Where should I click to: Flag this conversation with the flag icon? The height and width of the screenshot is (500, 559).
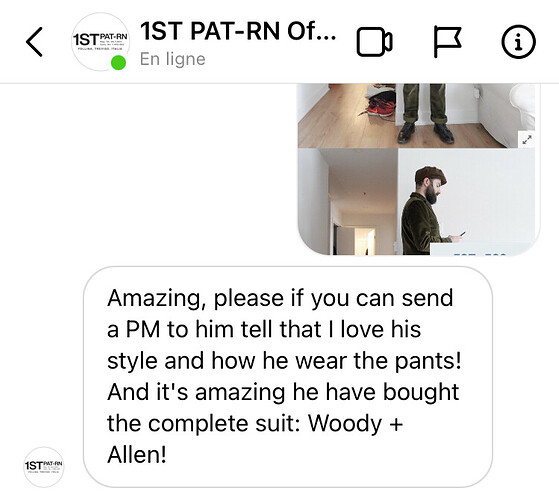coord(447,42)
